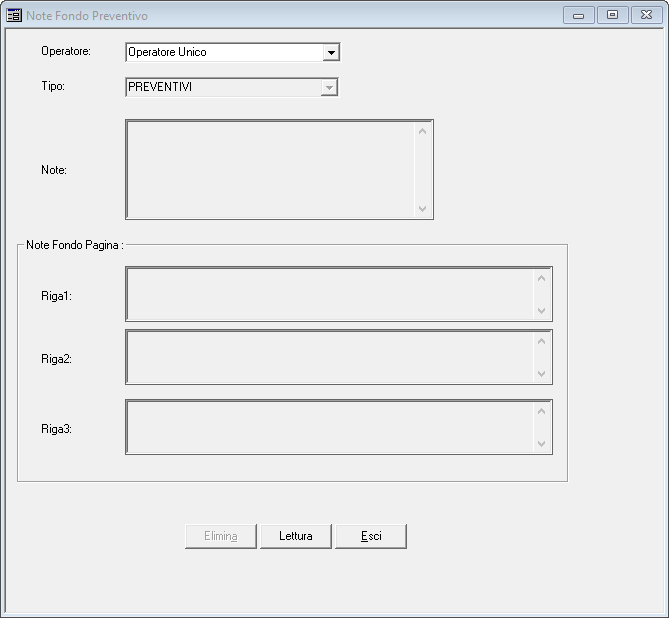Open the Tipo PREVENTIVI dropdown arrow
Image resolution: width=669 pixels, height=618 pixels.
(x=329, y=88)
